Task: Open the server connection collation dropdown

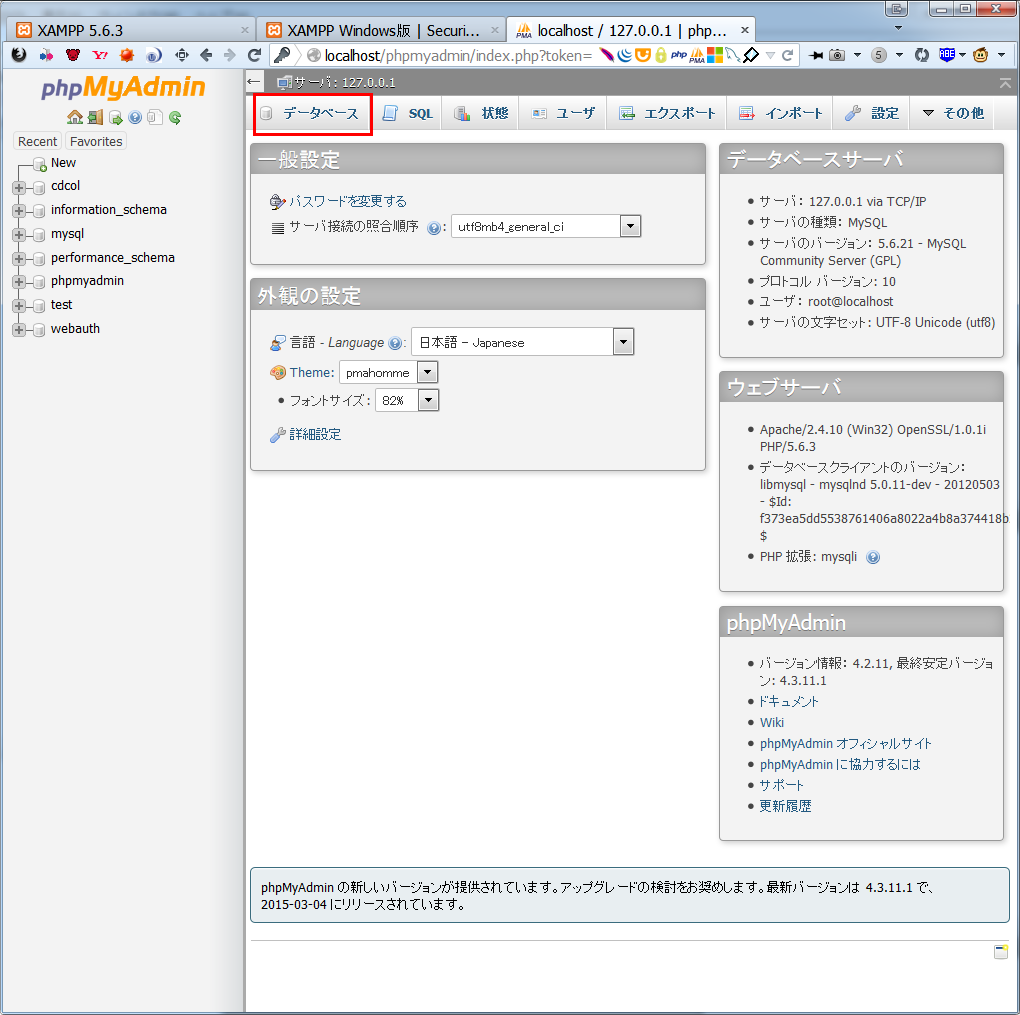Action: [x=629, y=227]
